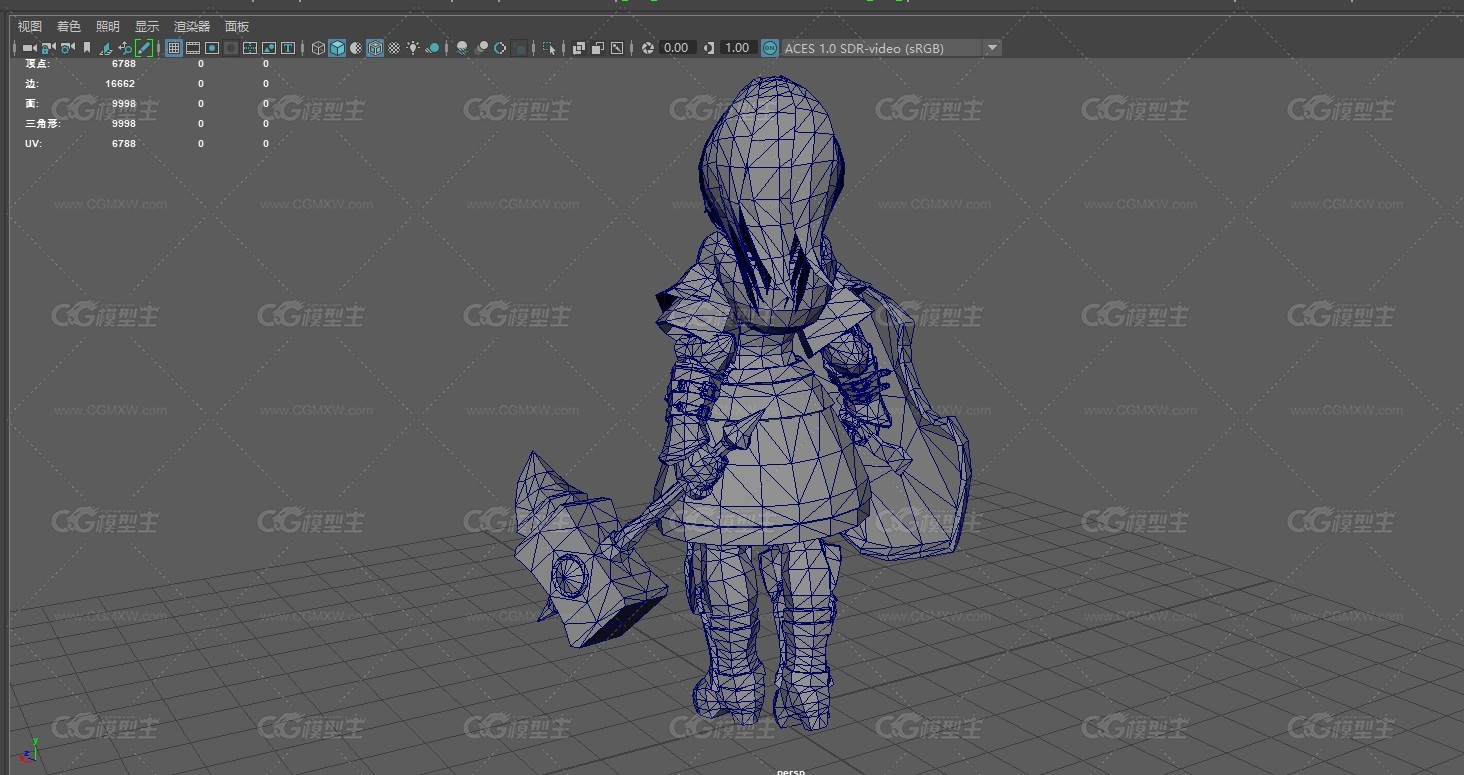Click the camera Bookmarks icon

click(x=87, y=48)
